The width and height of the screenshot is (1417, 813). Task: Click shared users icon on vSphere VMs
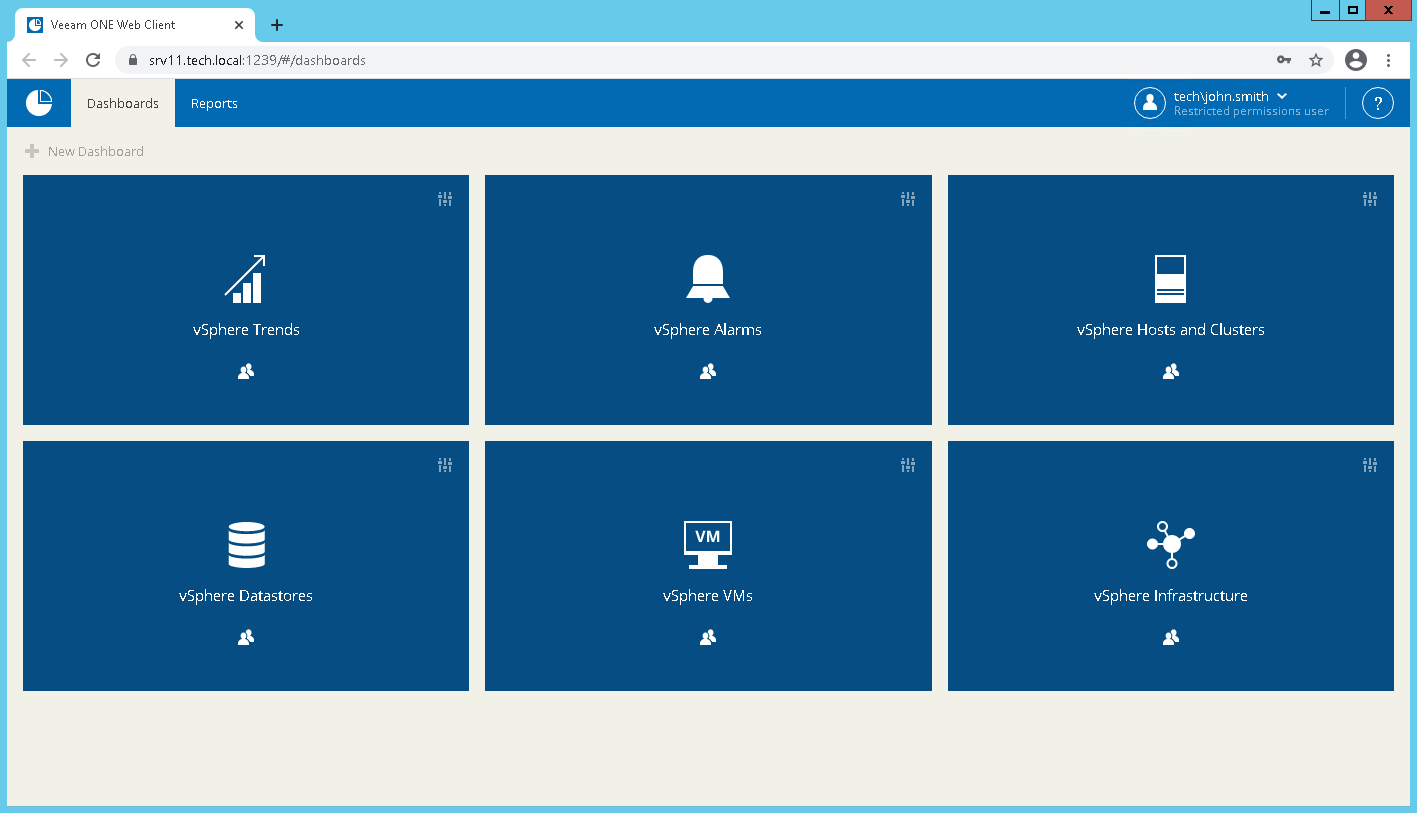click(x=708, y=637)
